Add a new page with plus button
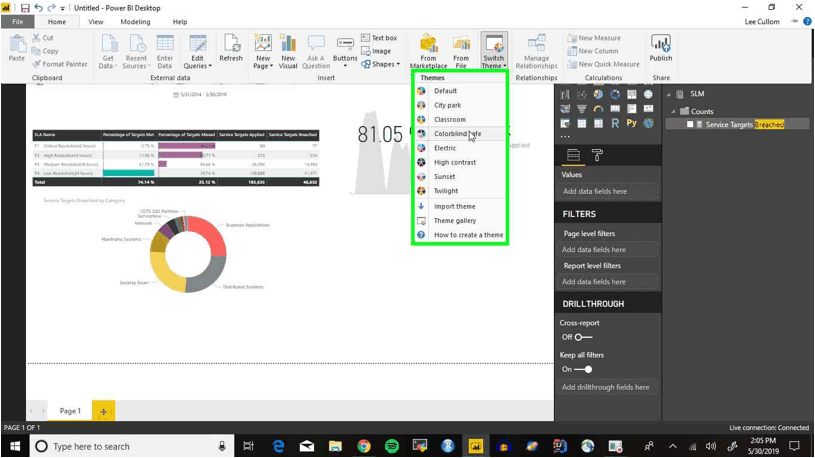 tap(103, 411)
